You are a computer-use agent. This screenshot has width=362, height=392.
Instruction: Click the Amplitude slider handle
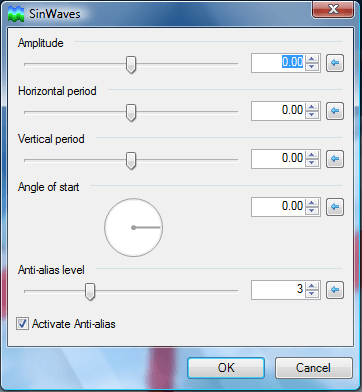pos(131,64)
